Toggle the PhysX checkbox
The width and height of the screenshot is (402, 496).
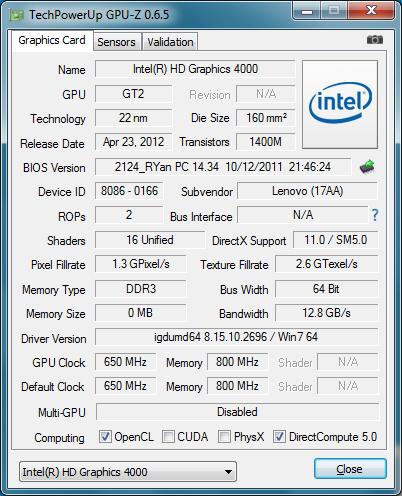point(224,436)
